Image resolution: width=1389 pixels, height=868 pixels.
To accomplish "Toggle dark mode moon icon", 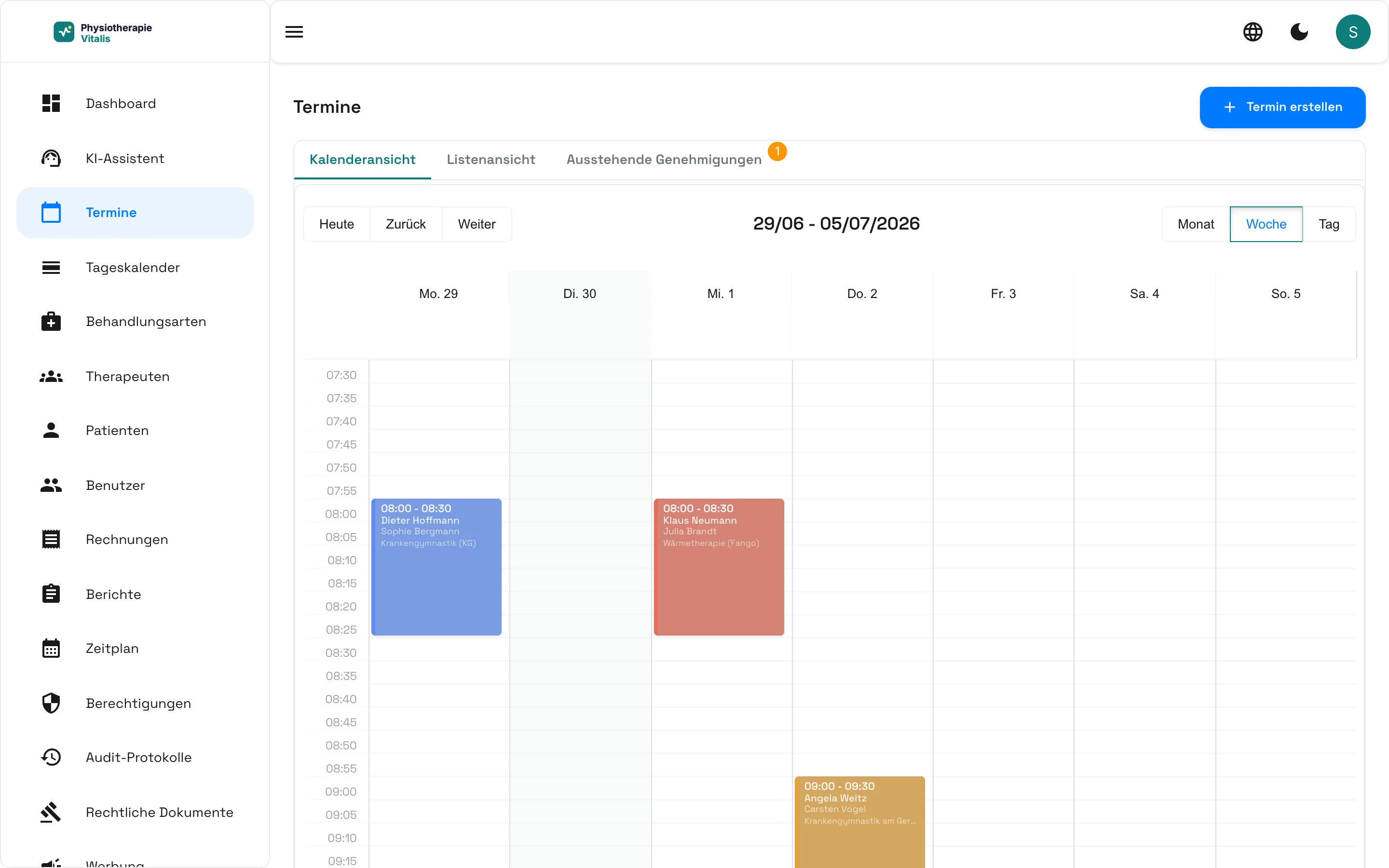I will tap(1299, 32).
